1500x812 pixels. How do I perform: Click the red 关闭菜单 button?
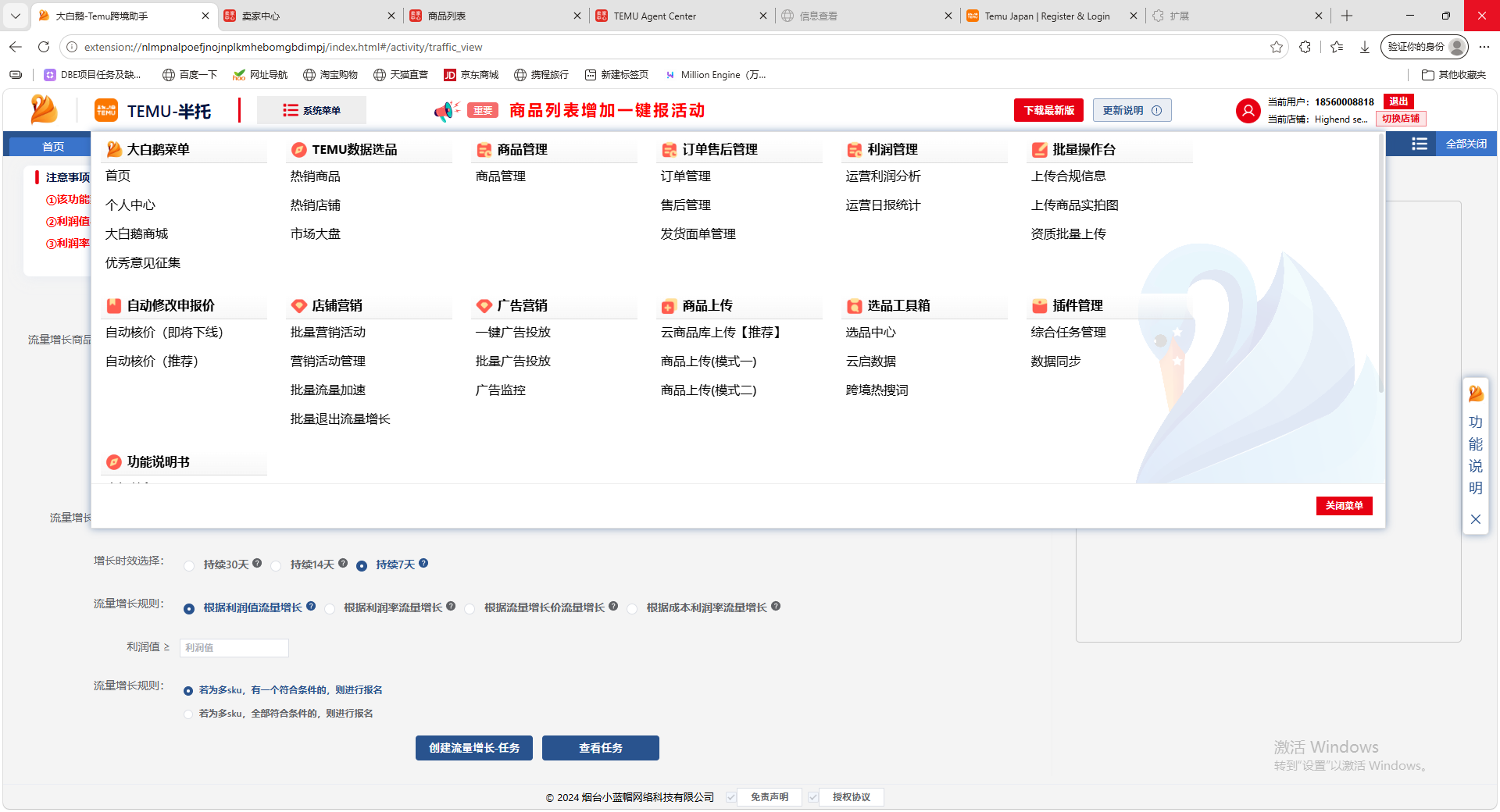(x=1345, y=506)
